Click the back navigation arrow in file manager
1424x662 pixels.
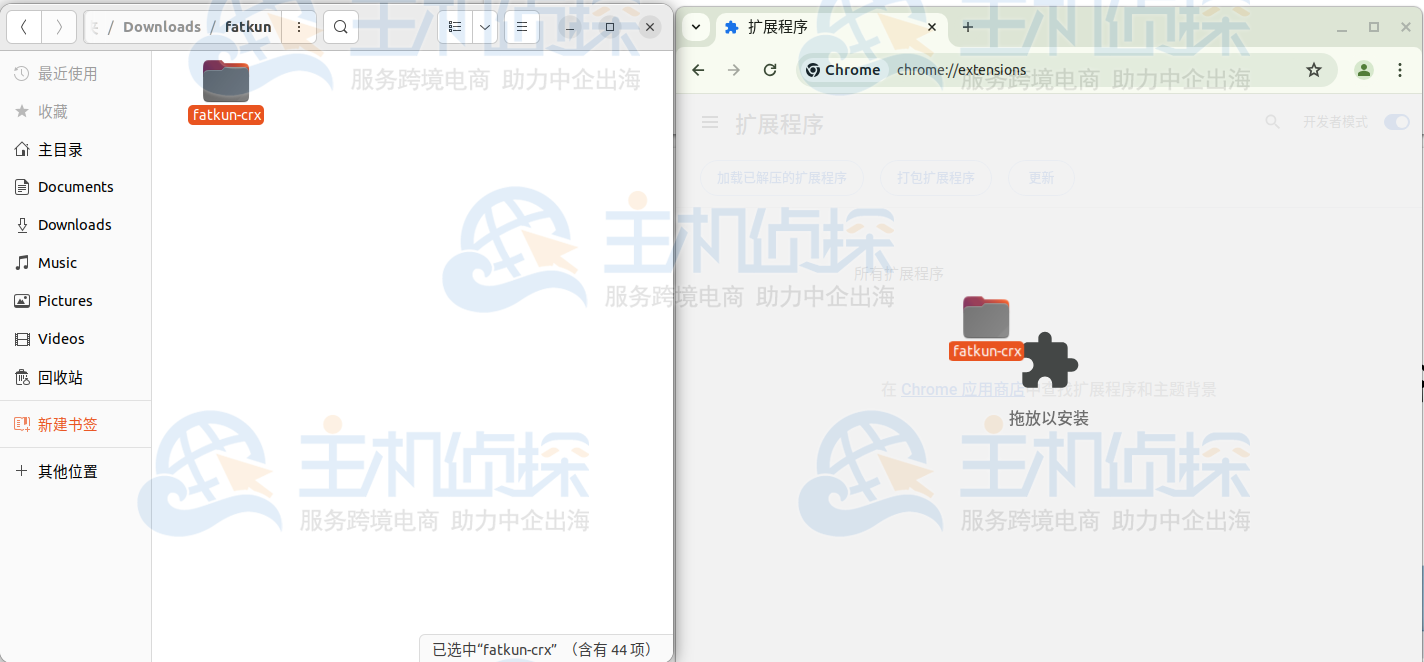pos(23,27)
